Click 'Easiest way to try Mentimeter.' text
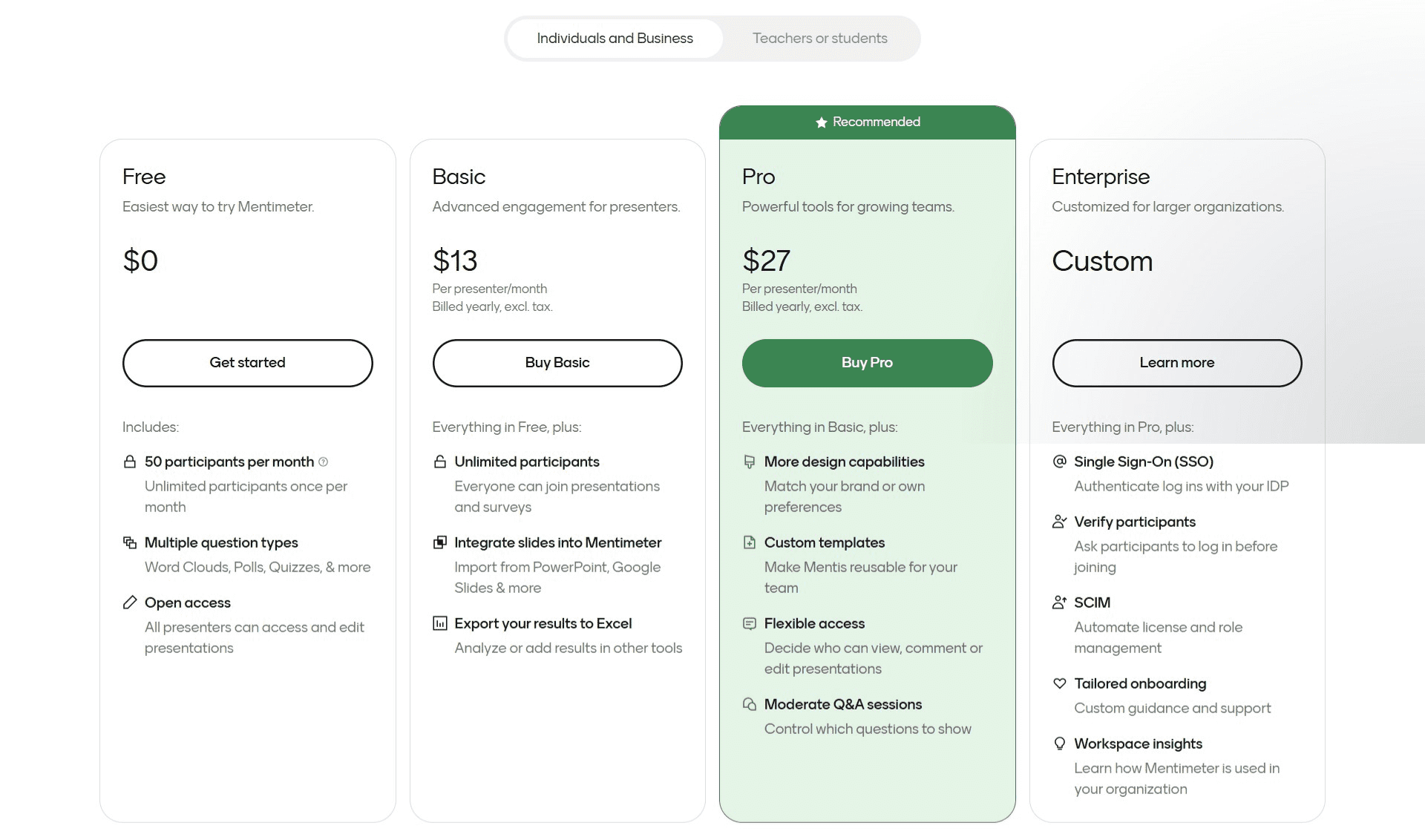Screen dimensions: 1425x840 [218, 206]
